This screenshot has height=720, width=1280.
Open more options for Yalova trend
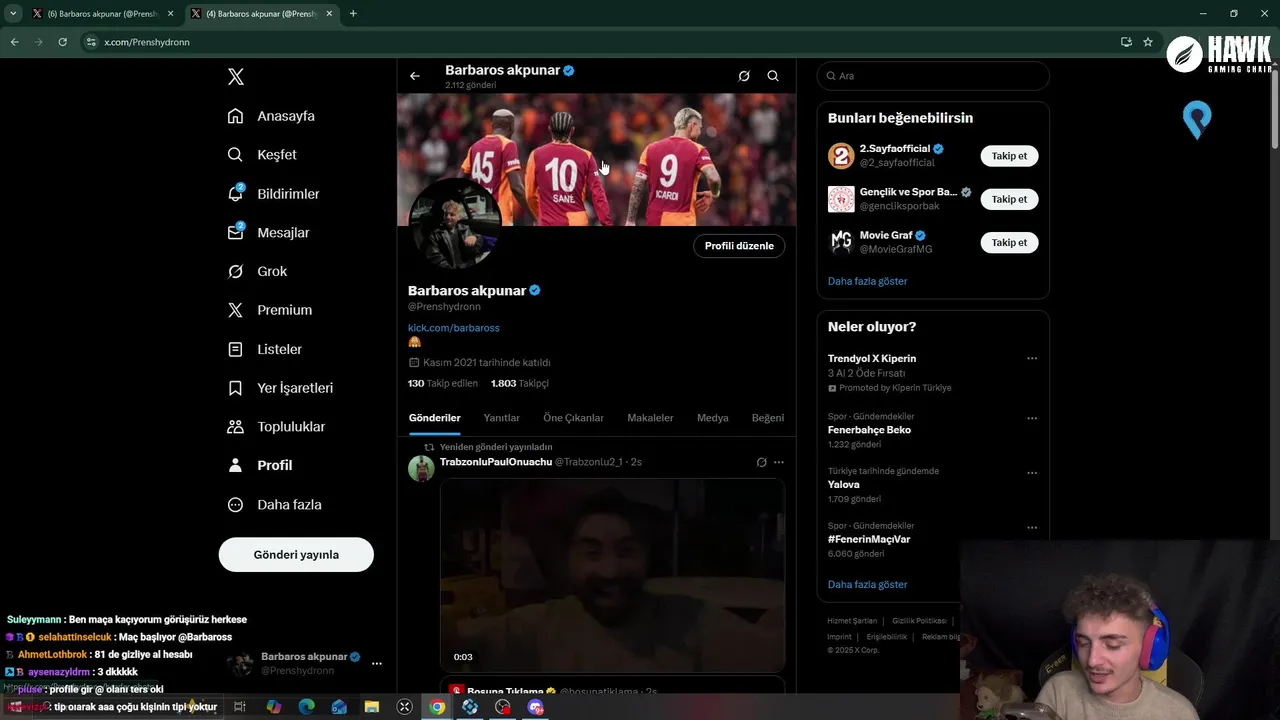click(1032, 473)
